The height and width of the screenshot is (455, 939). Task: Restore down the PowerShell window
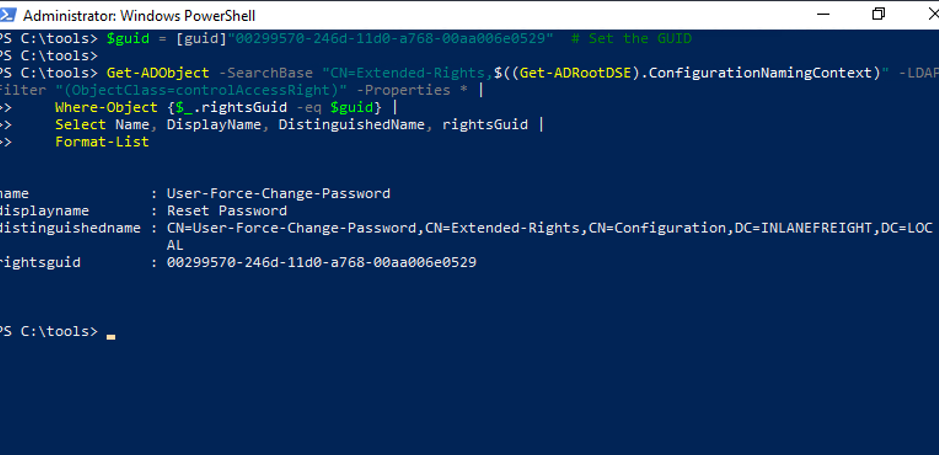pos(878,15)
